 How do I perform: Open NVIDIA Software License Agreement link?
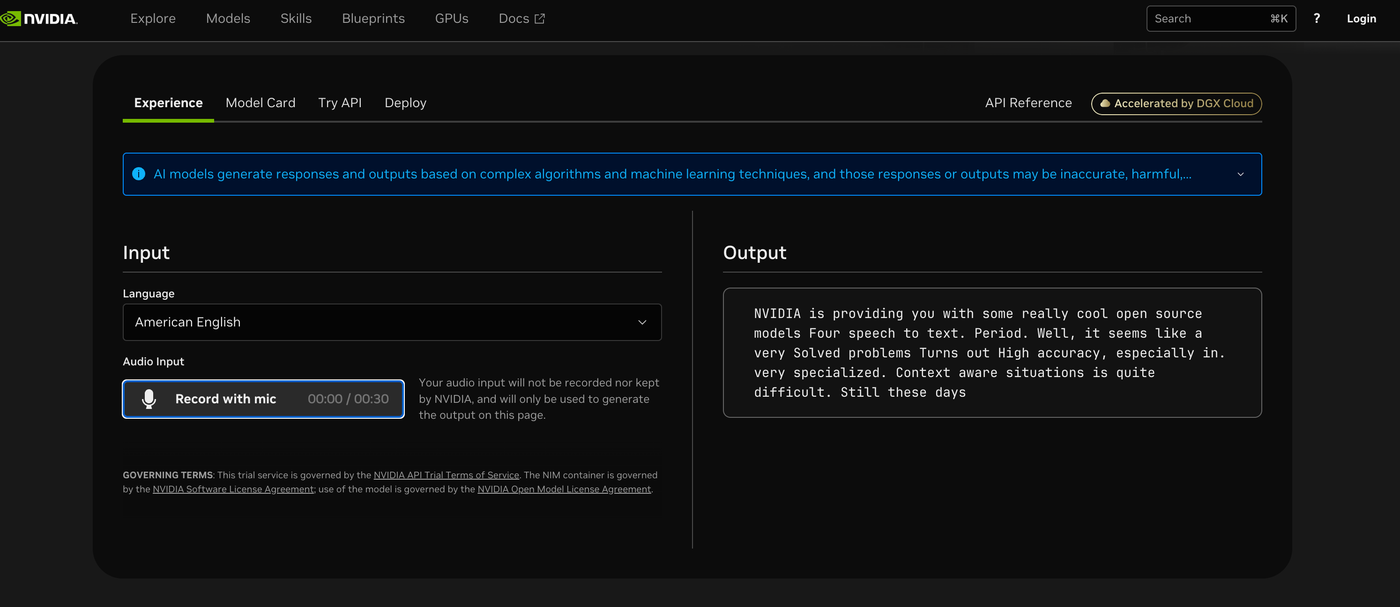point(233,489)
